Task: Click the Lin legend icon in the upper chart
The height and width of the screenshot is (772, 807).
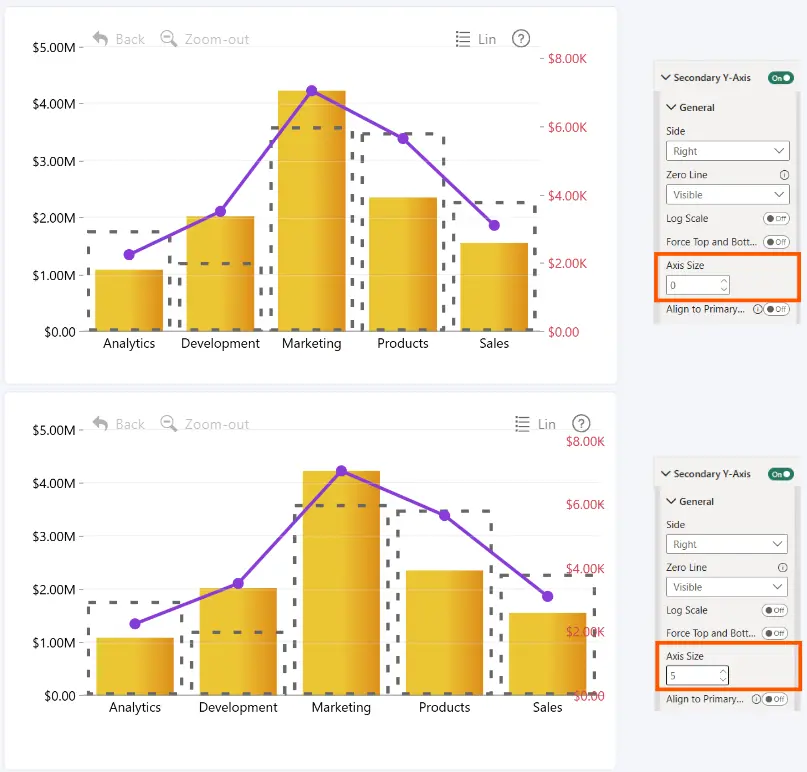Action: pyautogui.click(x=463, y=39)
